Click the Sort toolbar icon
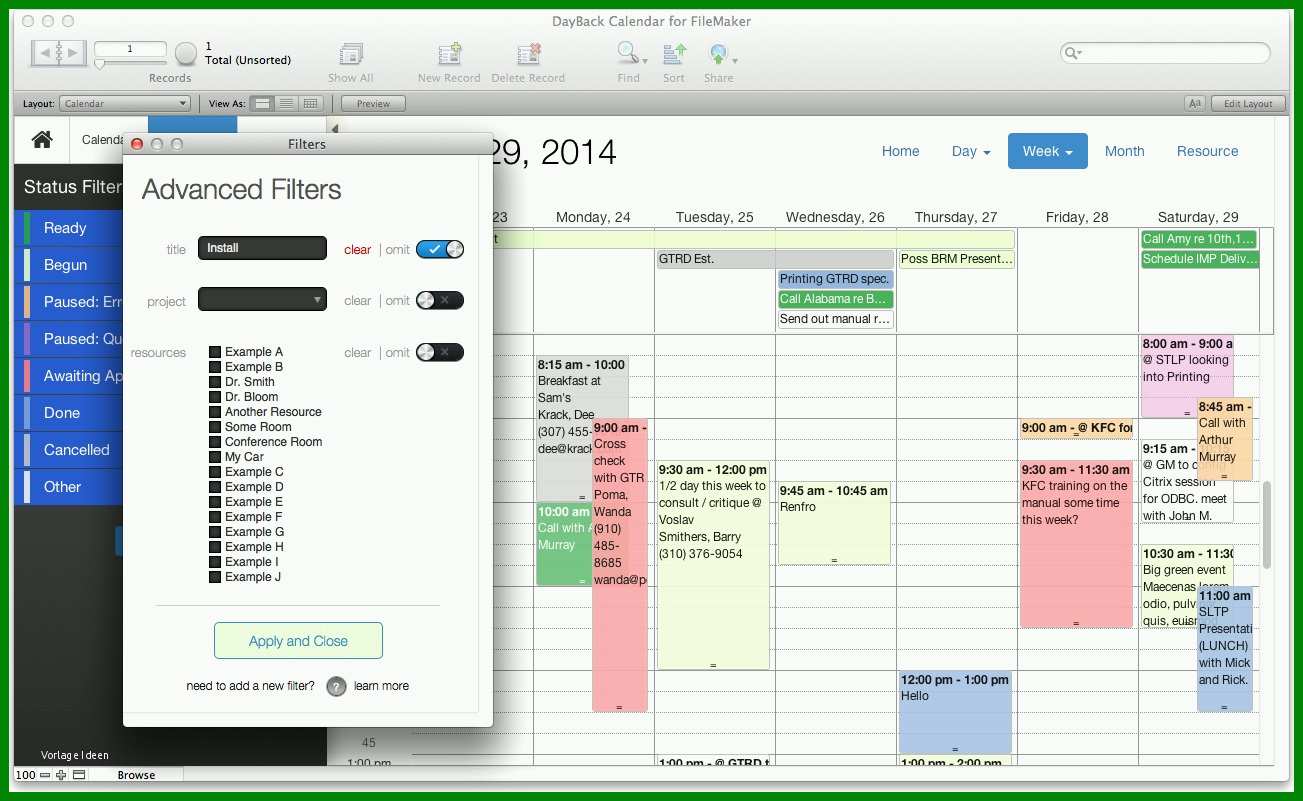The height and width of the screenshot is (801, 1303). tap(674, 54)
